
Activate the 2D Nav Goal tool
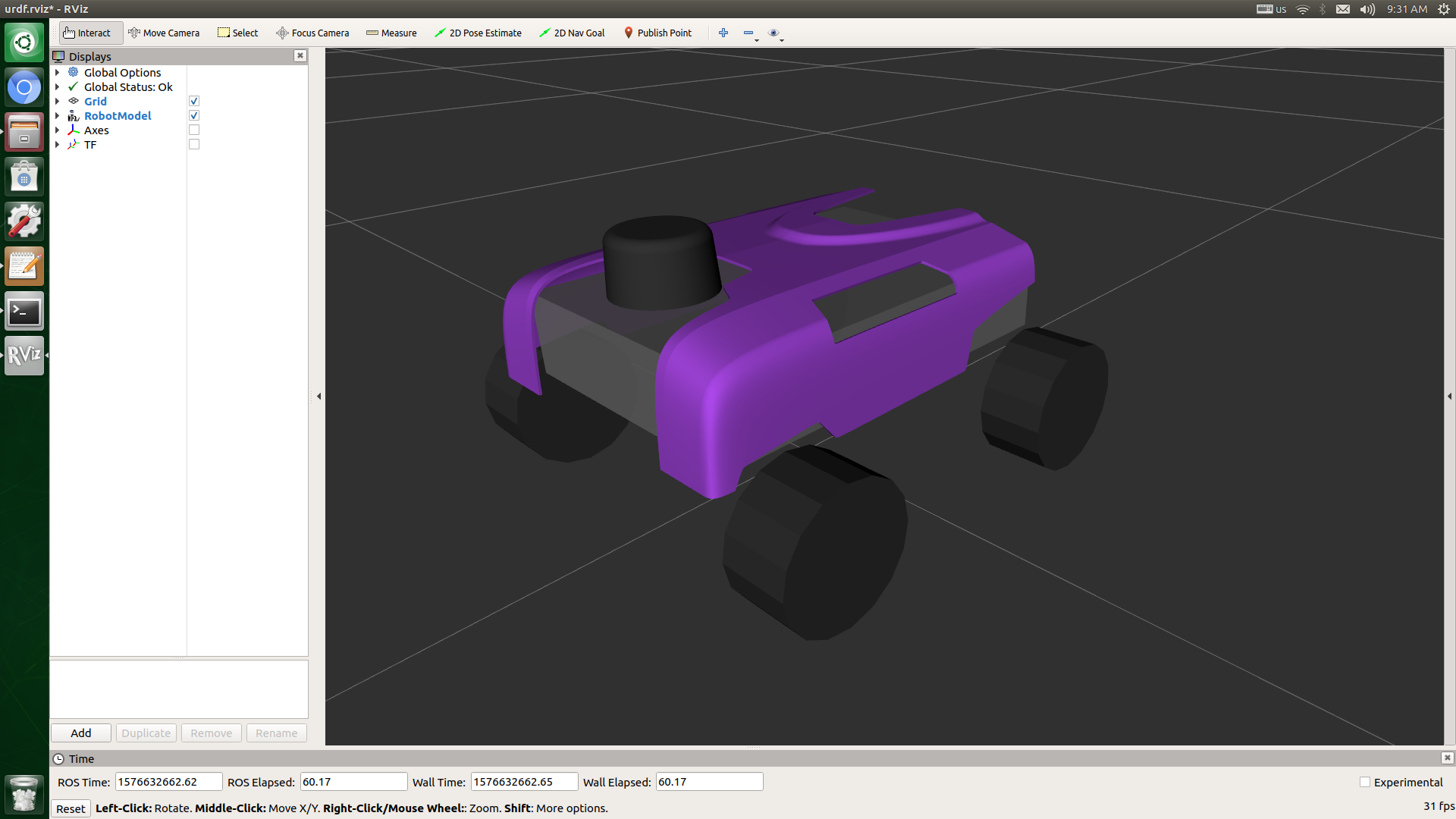[572, 33]
